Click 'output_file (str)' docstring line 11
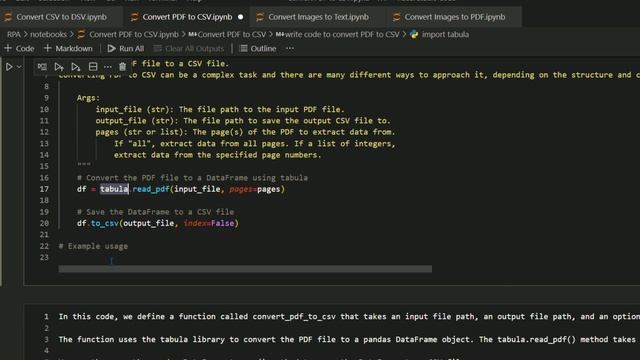 [243, 121]
